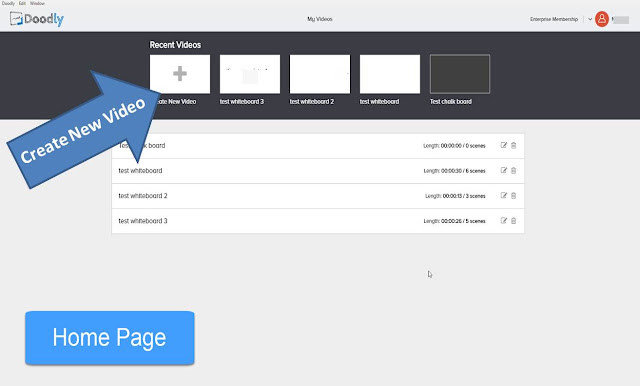The width and height of the screenshot is (640, 386).
Task: Click the 'Test chalk board' label under thumbnail
Action: [451, 102]
